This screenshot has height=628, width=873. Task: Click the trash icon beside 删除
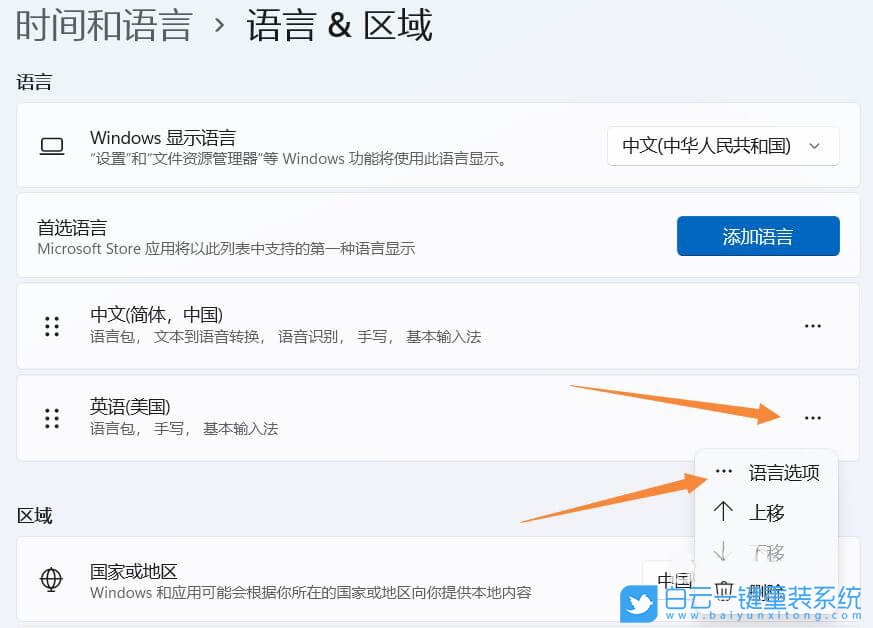[724, 590]
